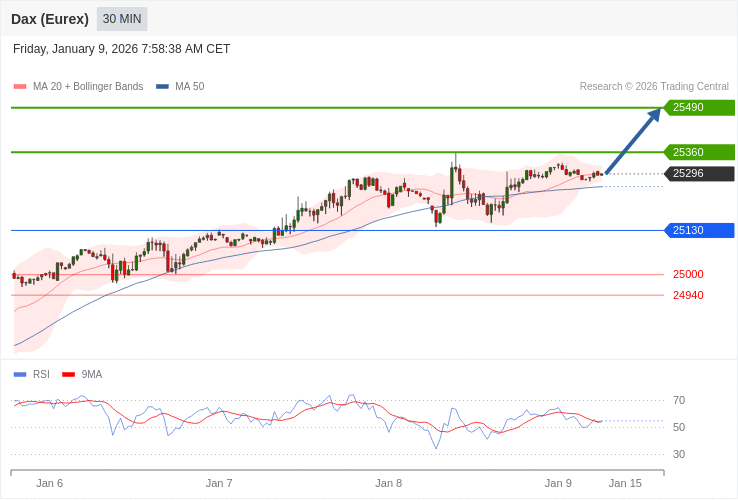Open the Research © 2026 Trading Central link
The width and height of the screenshot is (738, 500).
[654, 87]
